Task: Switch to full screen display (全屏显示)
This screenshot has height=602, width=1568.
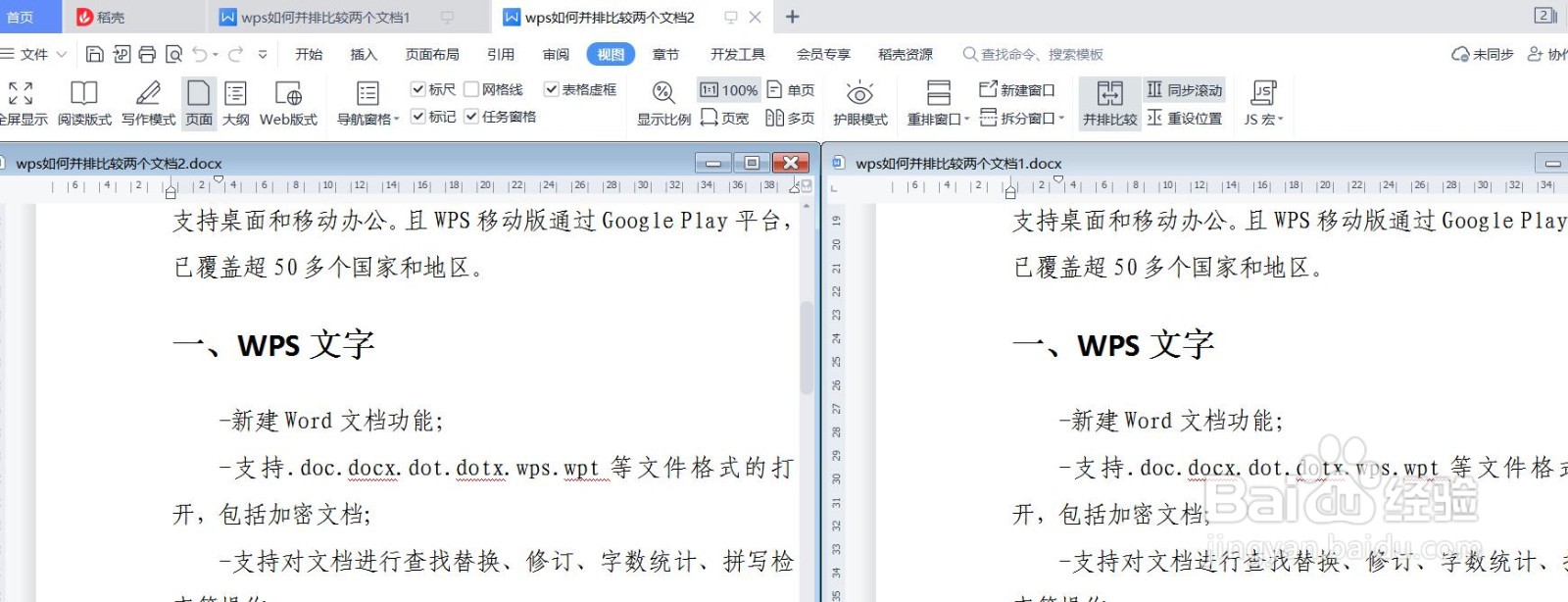Action: click(22, 104)
